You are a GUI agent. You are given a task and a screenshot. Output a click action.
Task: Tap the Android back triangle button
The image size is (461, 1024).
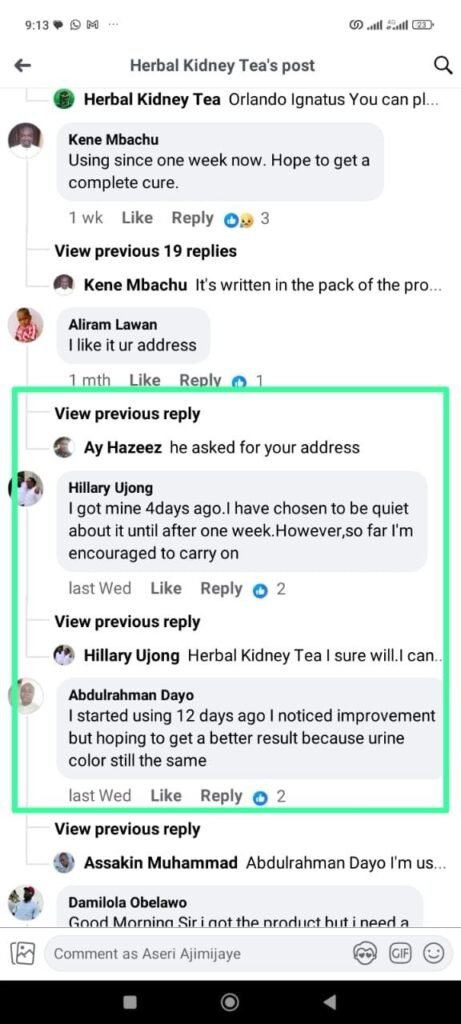tap(330, 1002)
